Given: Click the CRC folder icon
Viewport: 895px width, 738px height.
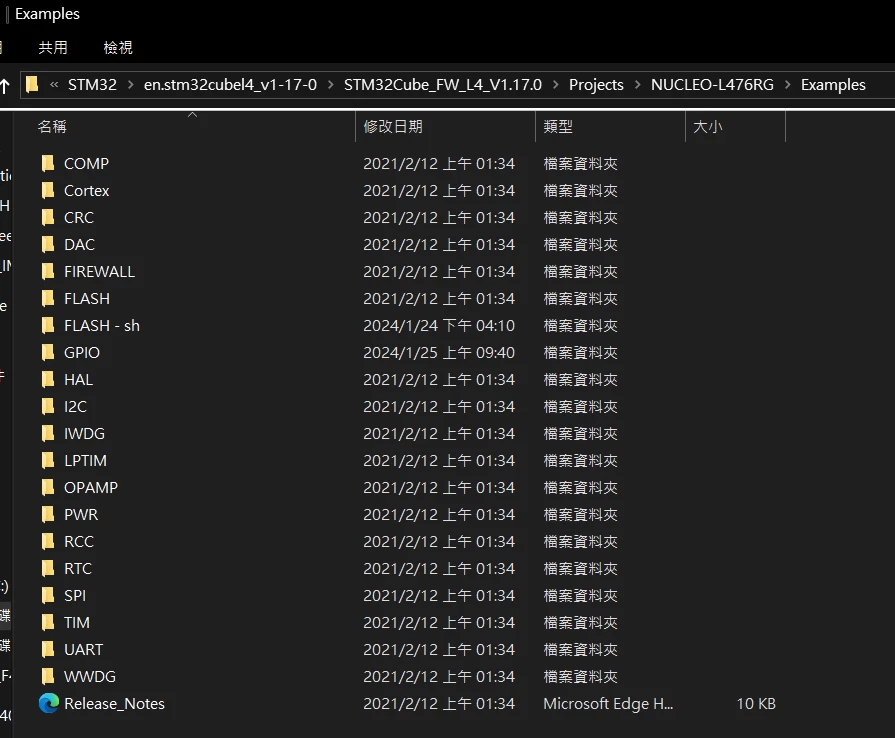Looking at the screenshot, I should [x=48, y=217].
